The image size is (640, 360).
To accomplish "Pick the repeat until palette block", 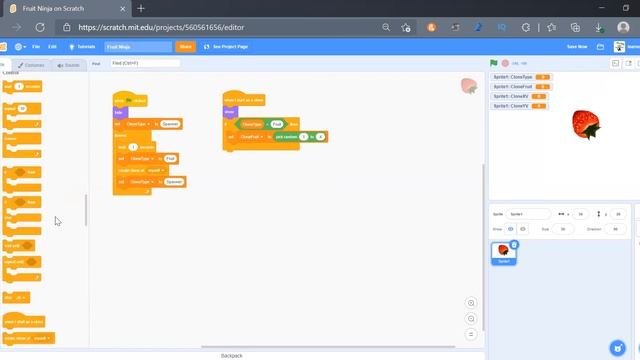I will [22, 268].
